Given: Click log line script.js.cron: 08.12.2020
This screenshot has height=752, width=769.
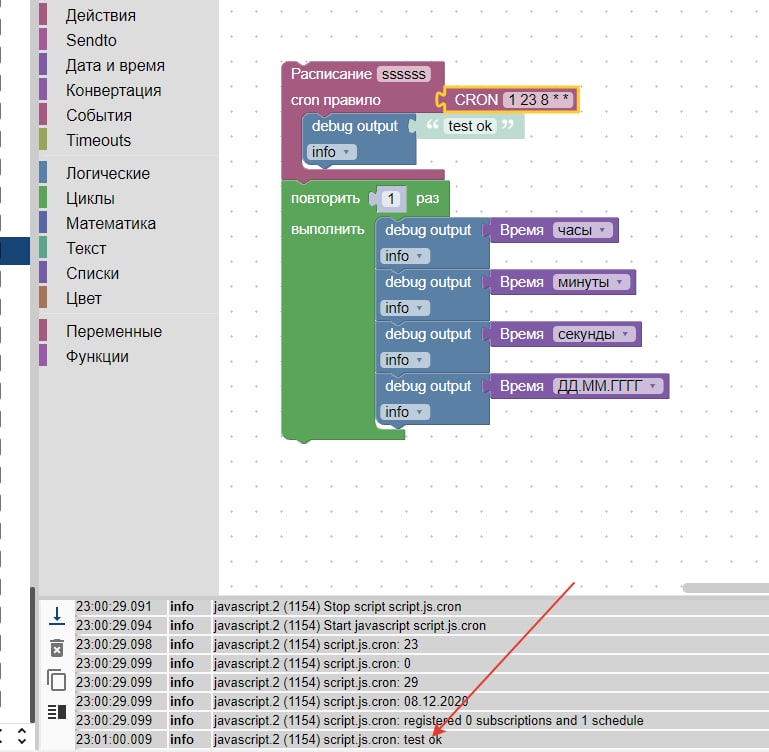Looking at the screenshot, I should (x=340, y=701).
